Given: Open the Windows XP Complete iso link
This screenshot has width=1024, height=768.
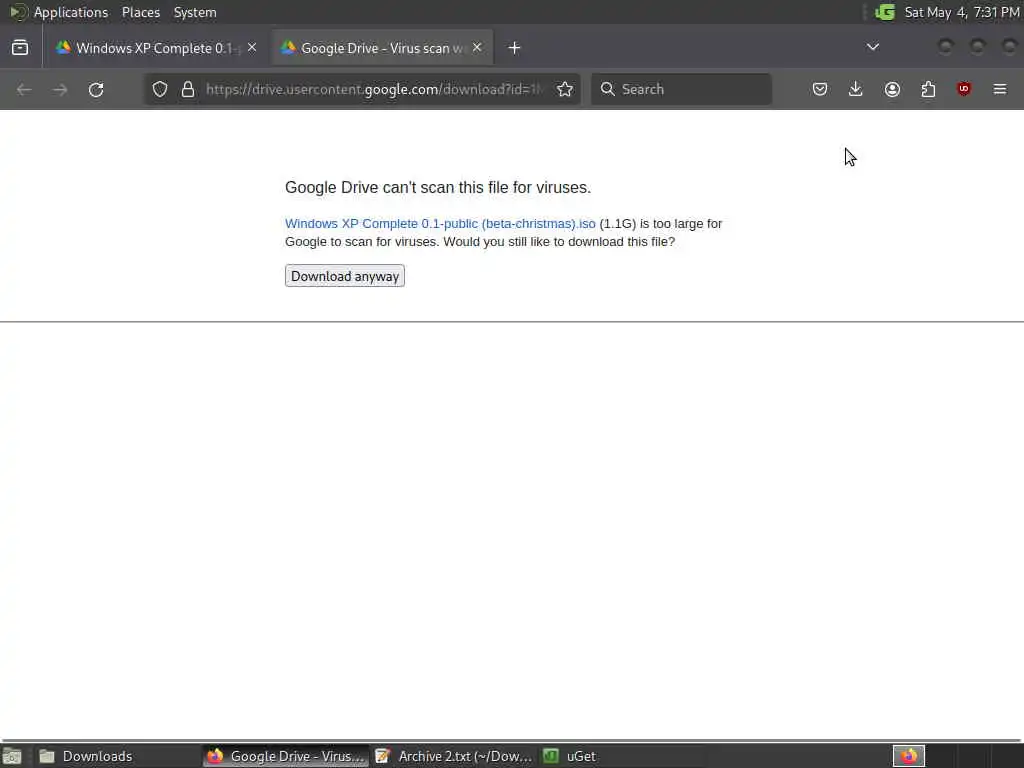Looking at the screenshot, I should click(440, 223).
